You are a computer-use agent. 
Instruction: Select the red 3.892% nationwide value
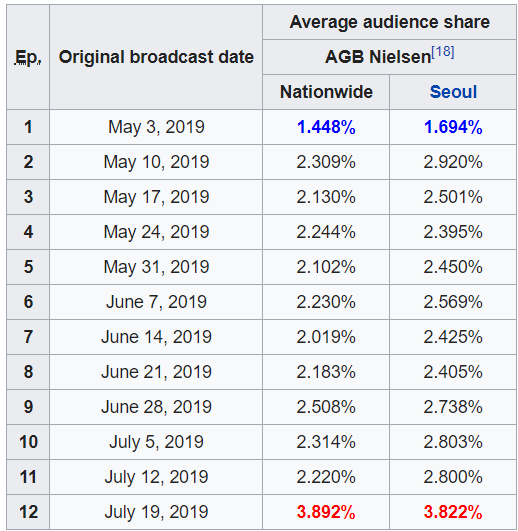pos(326,512)
